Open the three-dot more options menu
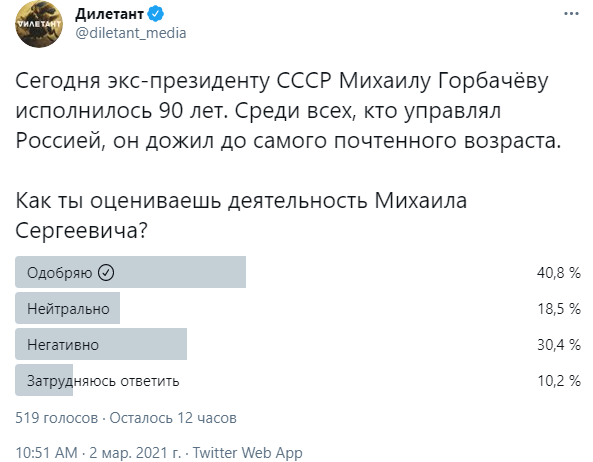593x462 pixels. (571, 14)
